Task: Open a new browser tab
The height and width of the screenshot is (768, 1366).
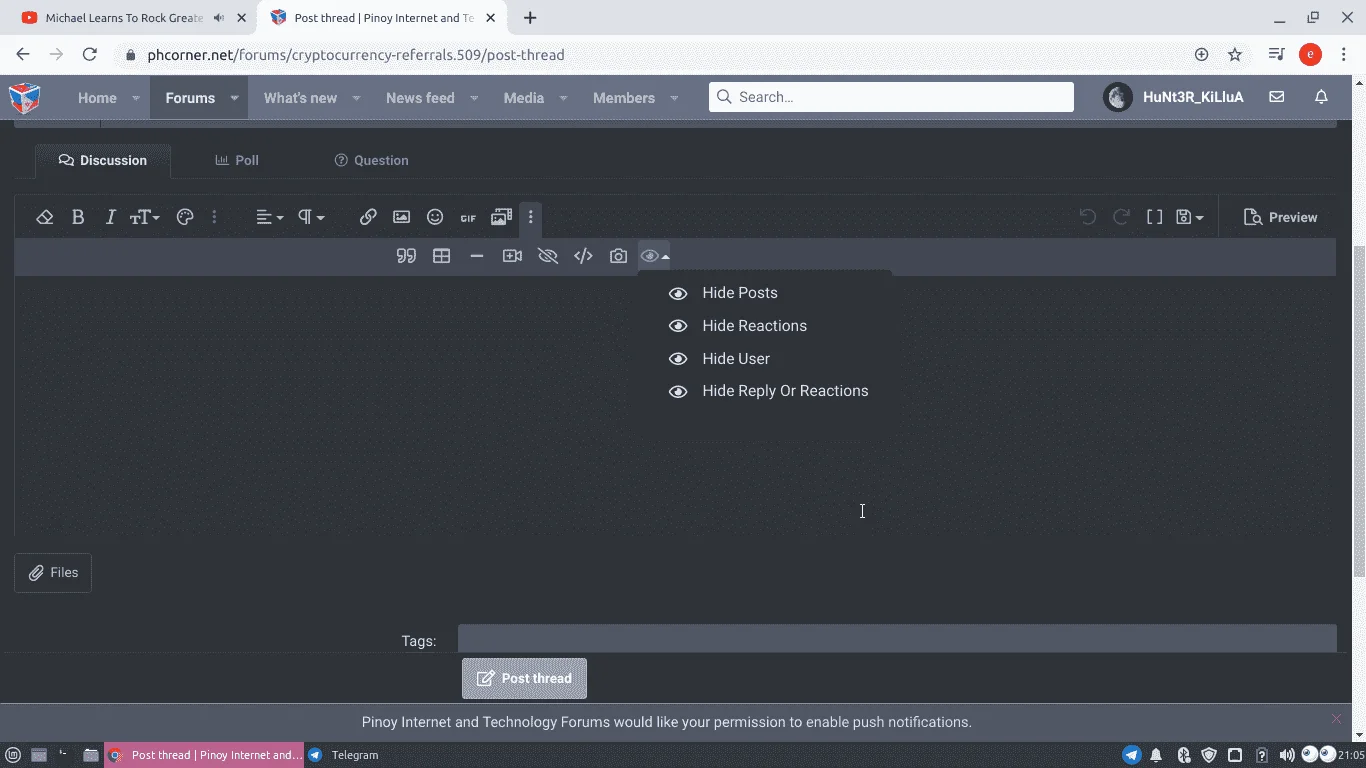Action: [530, 18]
